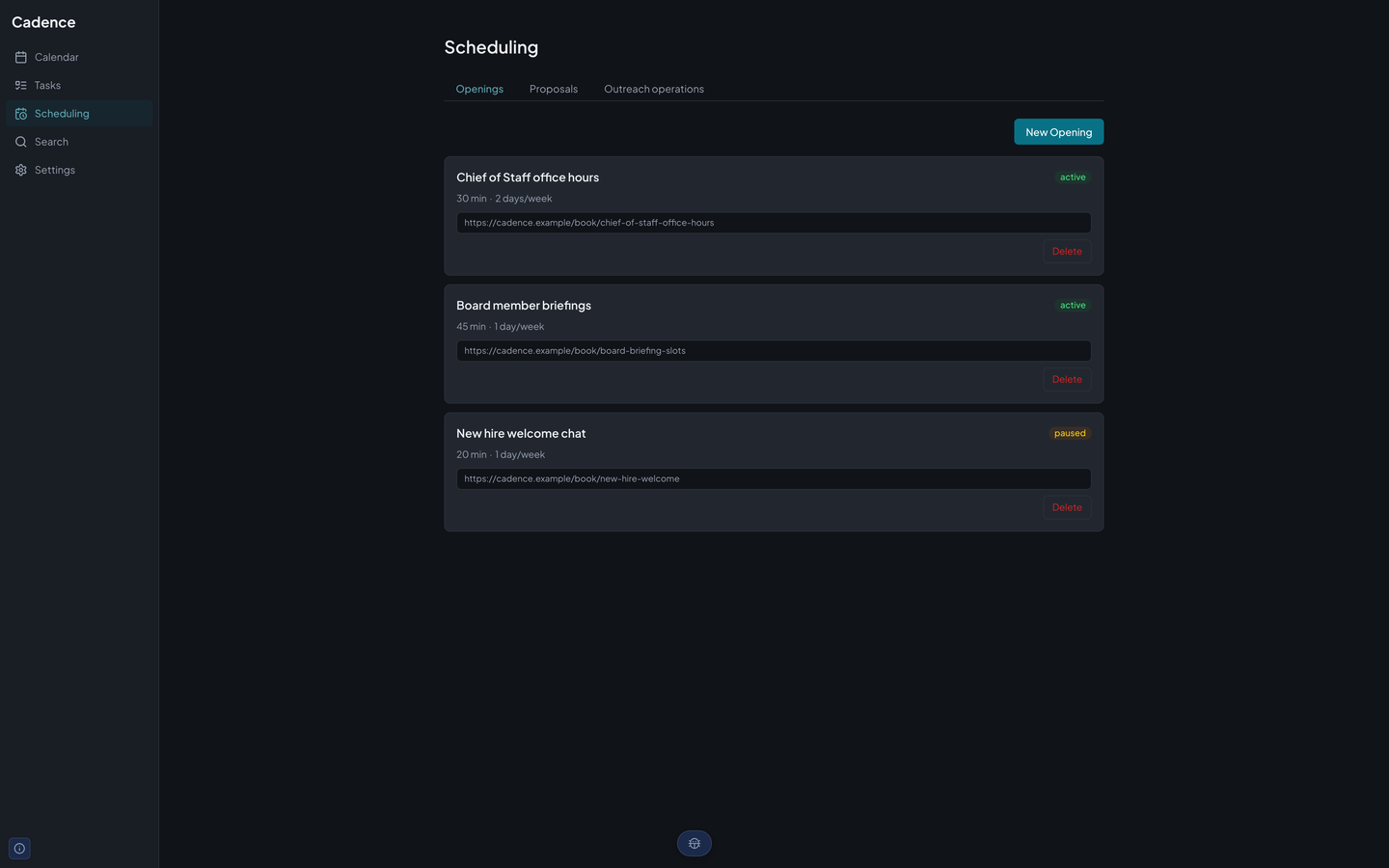The height and width of the screenshot is (868, 1389).
Task: Click the Scheduling icon in sidebar
Action: (x=20, y=114)
